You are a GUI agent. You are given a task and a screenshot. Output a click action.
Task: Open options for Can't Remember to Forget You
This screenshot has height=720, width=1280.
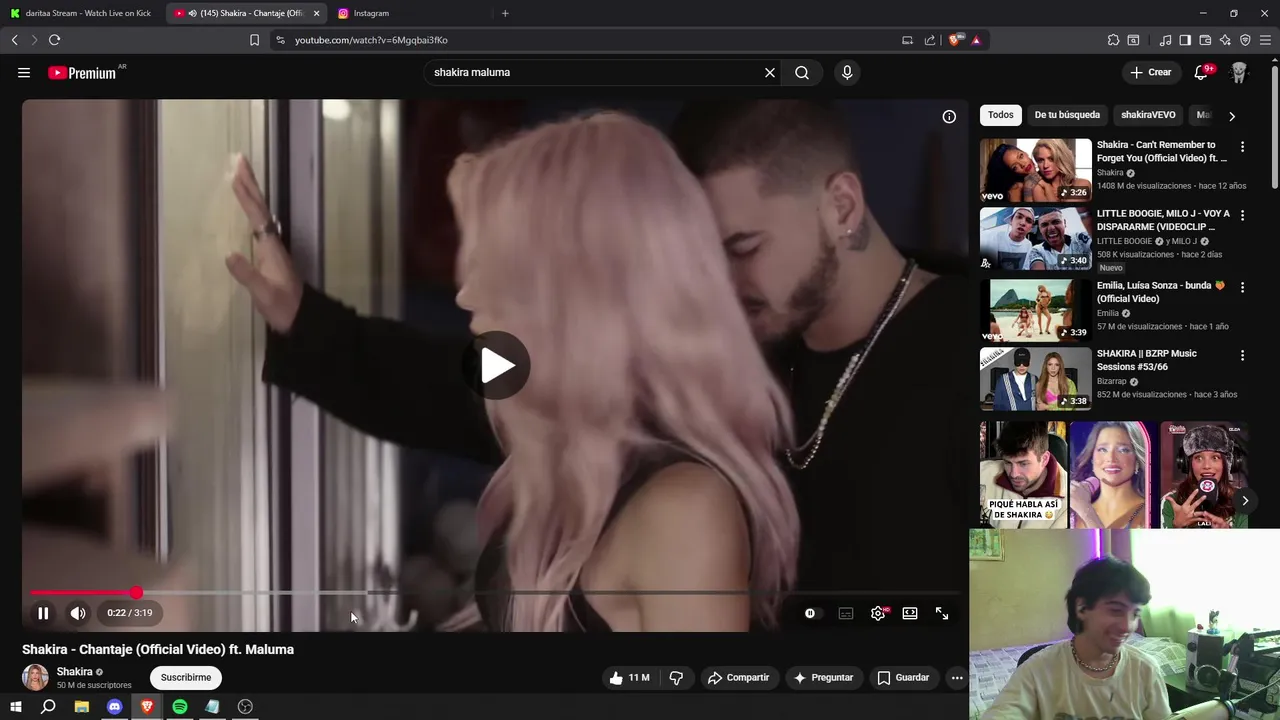[1242, 146]
